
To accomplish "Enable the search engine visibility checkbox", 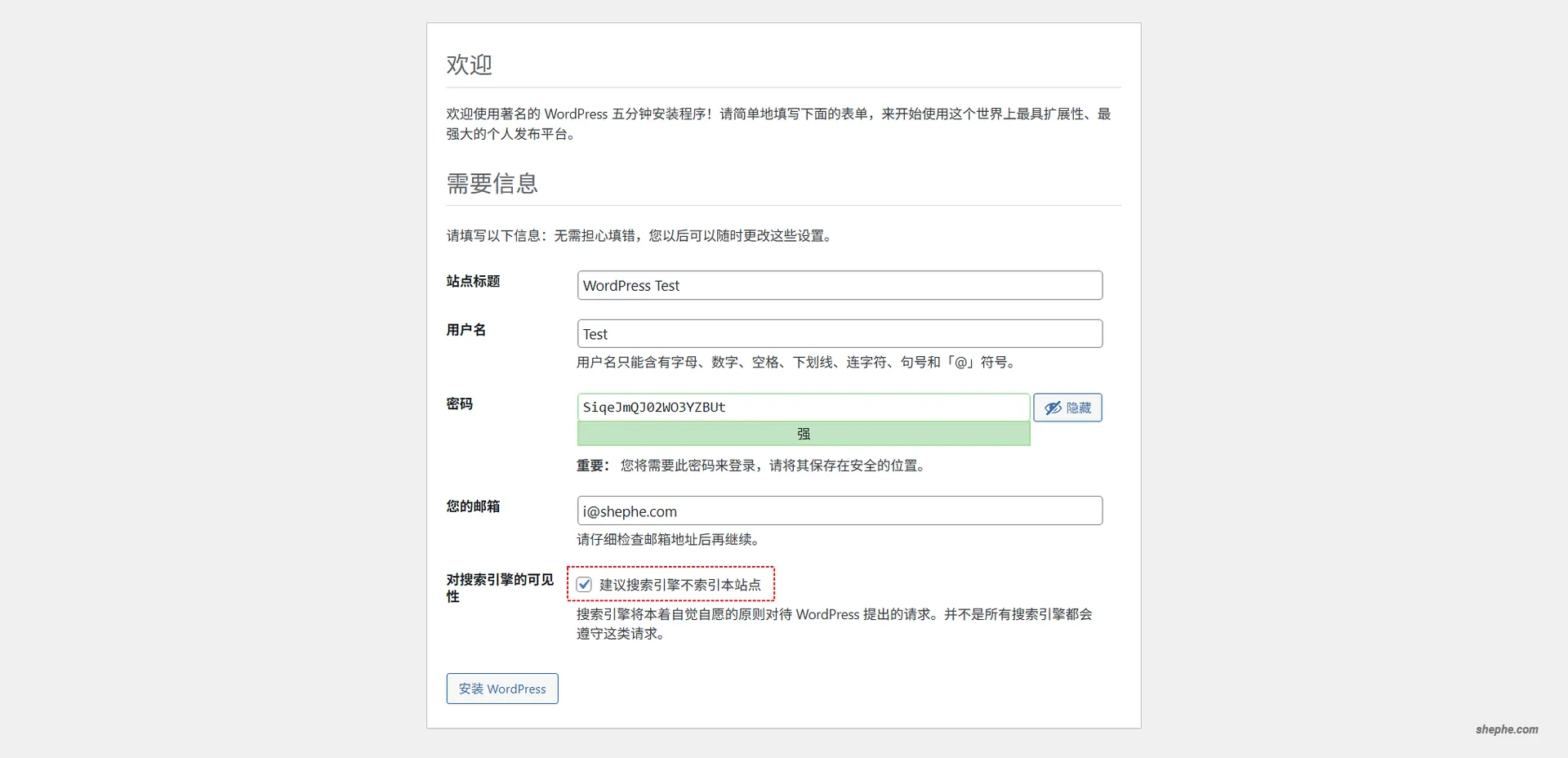I will click(583, 584).
